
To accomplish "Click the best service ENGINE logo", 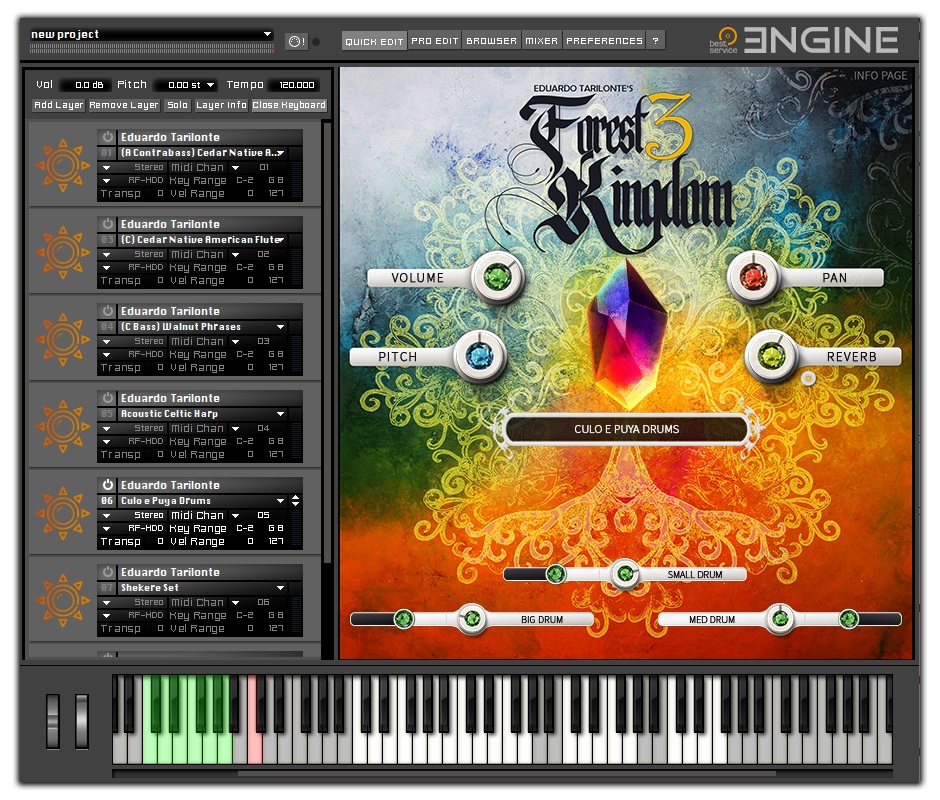I will tap(803, 40).
